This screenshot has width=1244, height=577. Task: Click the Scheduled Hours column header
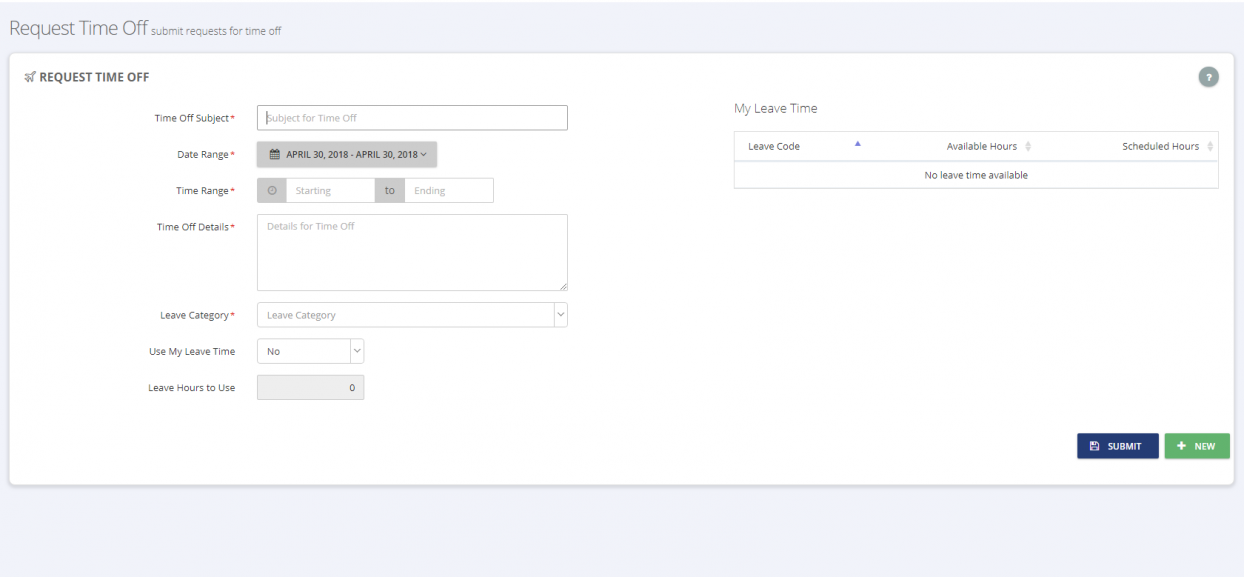click(x=1160, y=146)
